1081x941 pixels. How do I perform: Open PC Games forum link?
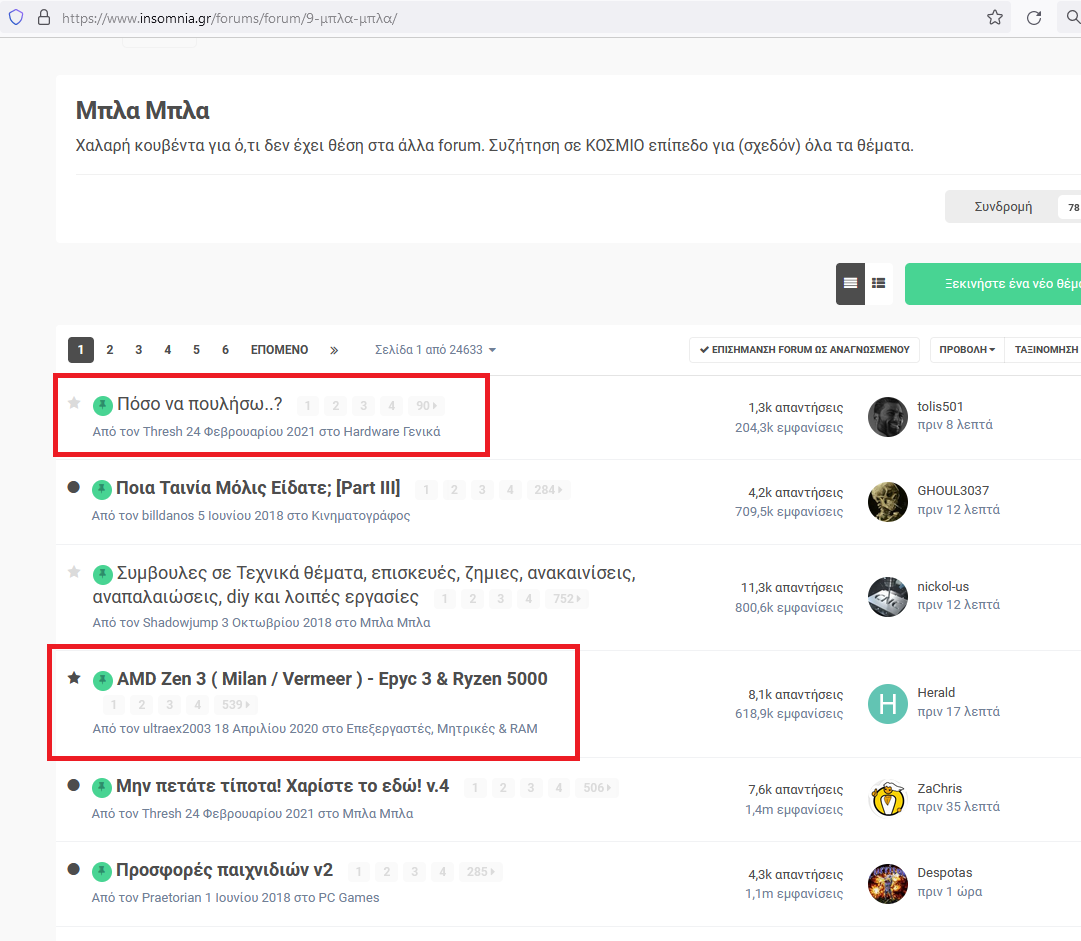[348, 898]
